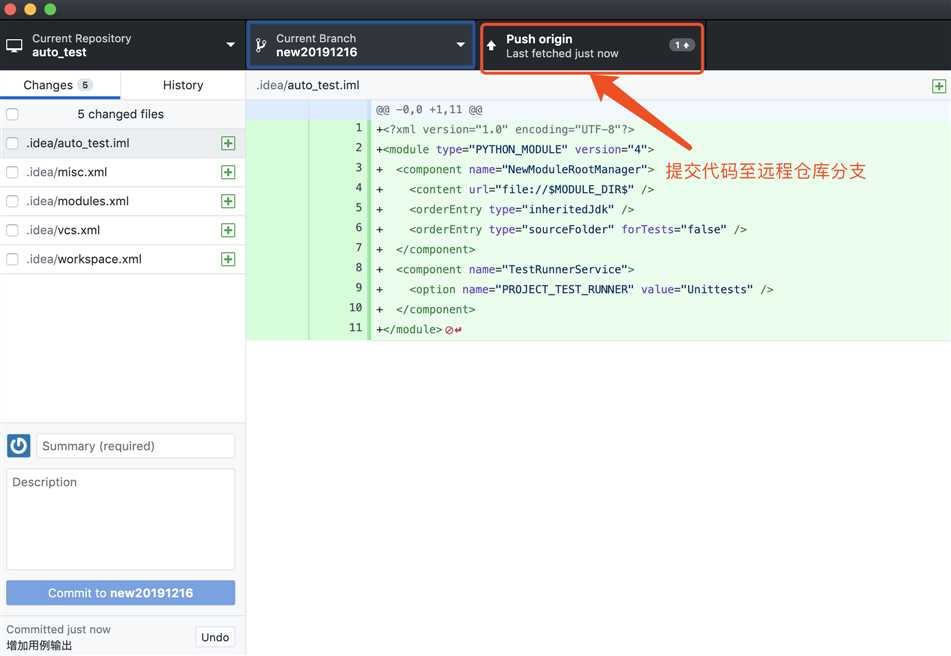Click the added-status icon for modules.xml
This screenshot has height=656, width=951.
pyautogui.click(x=228, y=201)
